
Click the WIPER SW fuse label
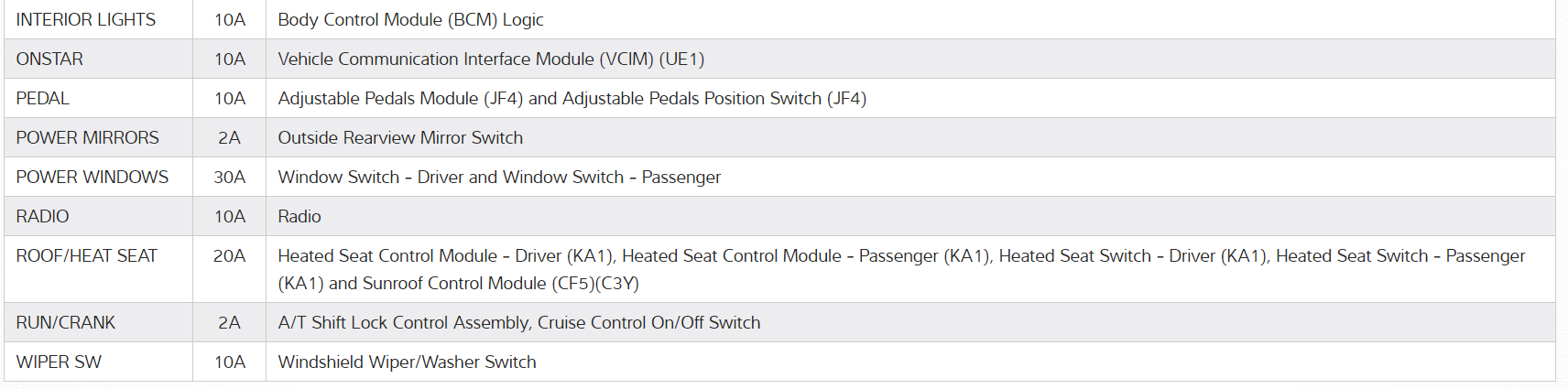point(59,362)
